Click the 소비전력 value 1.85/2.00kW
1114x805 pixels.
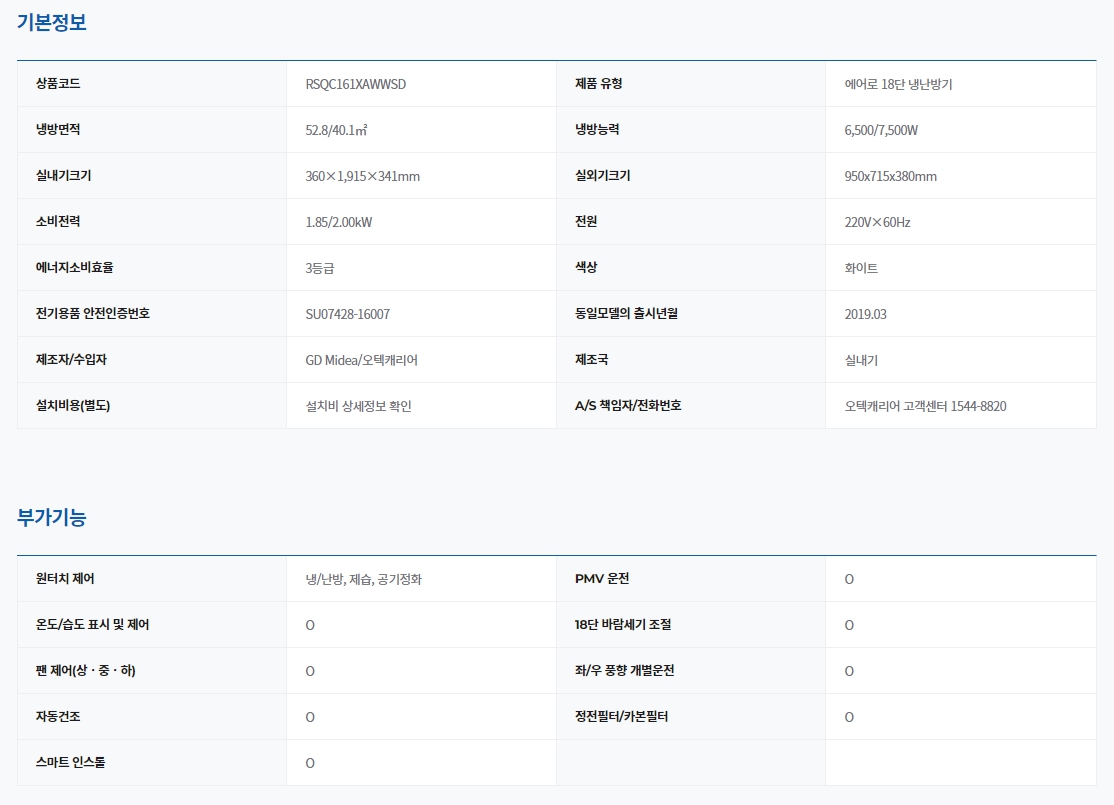click(x=338, y=222)
